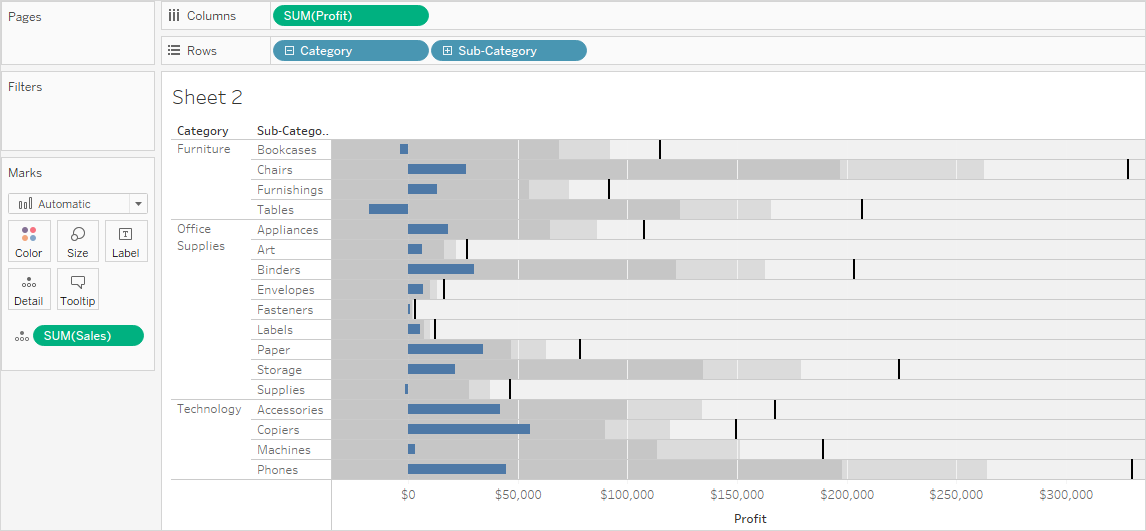Image resolution: width=1146 pixels, height=531 pixels.
Task: Select the Technology category label
Action: (209, 409)
